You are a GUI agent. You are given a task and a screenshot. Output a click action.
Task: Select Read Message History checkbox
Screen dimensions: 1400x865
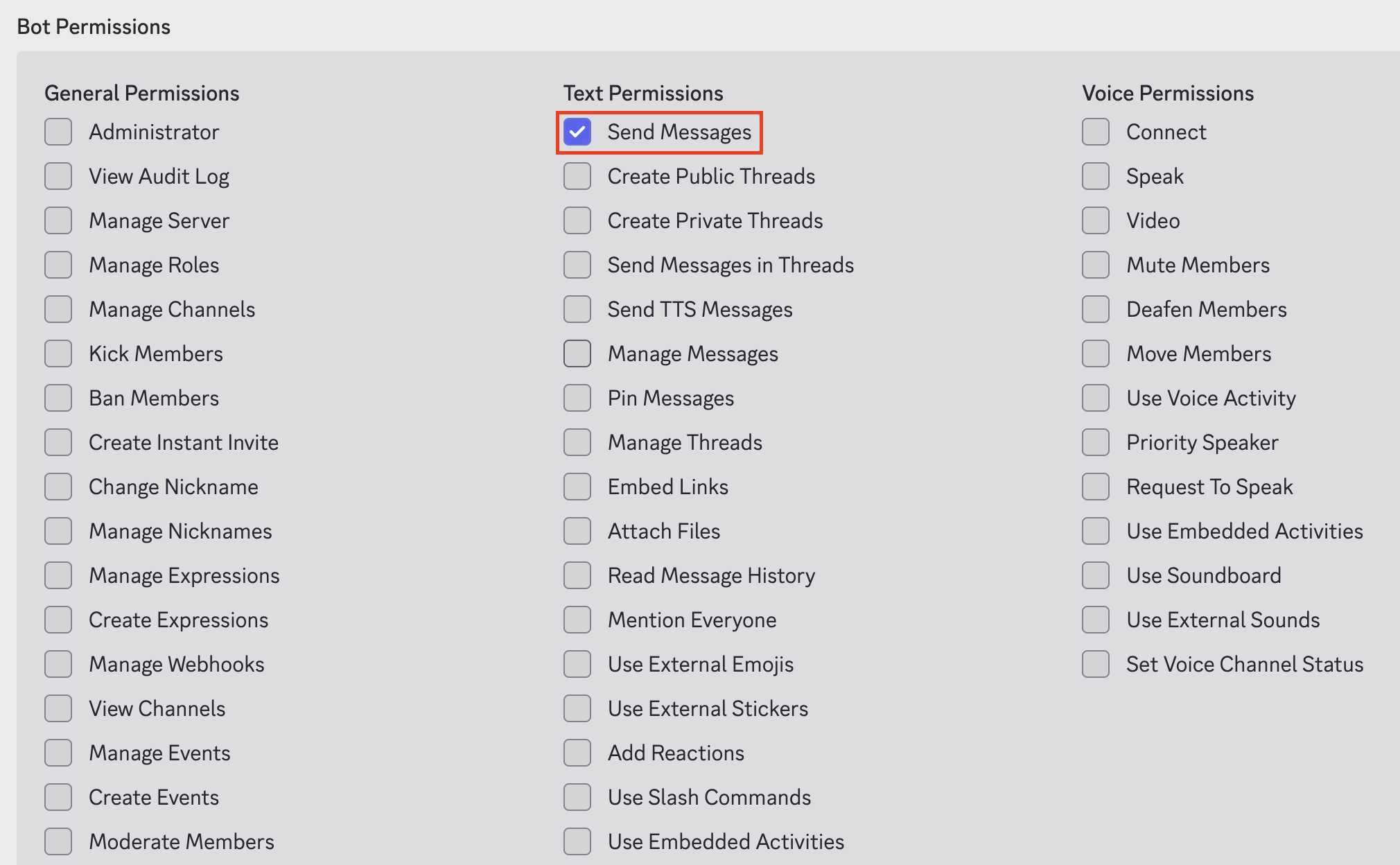click(x=577, y=575)
